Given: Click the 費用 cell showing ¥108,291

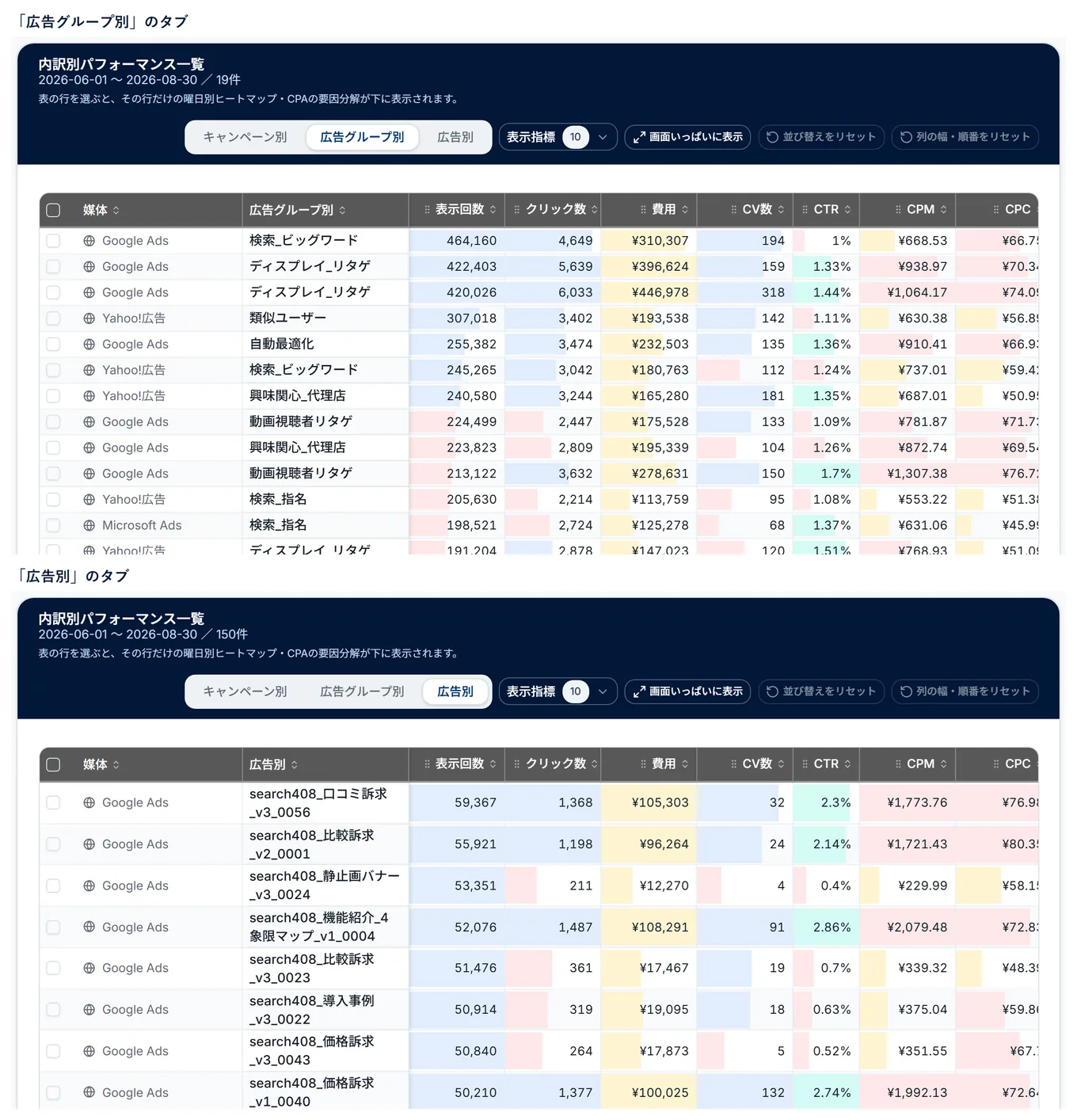Looking at the screenshot, I should [649, 928].
